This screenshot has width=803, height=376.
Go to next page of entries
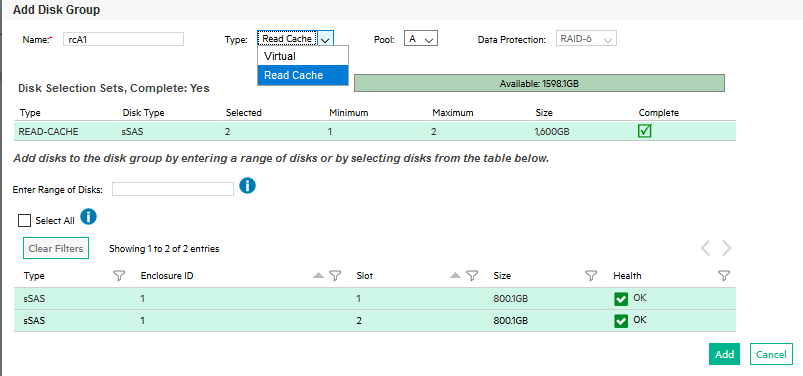[727, 248]
